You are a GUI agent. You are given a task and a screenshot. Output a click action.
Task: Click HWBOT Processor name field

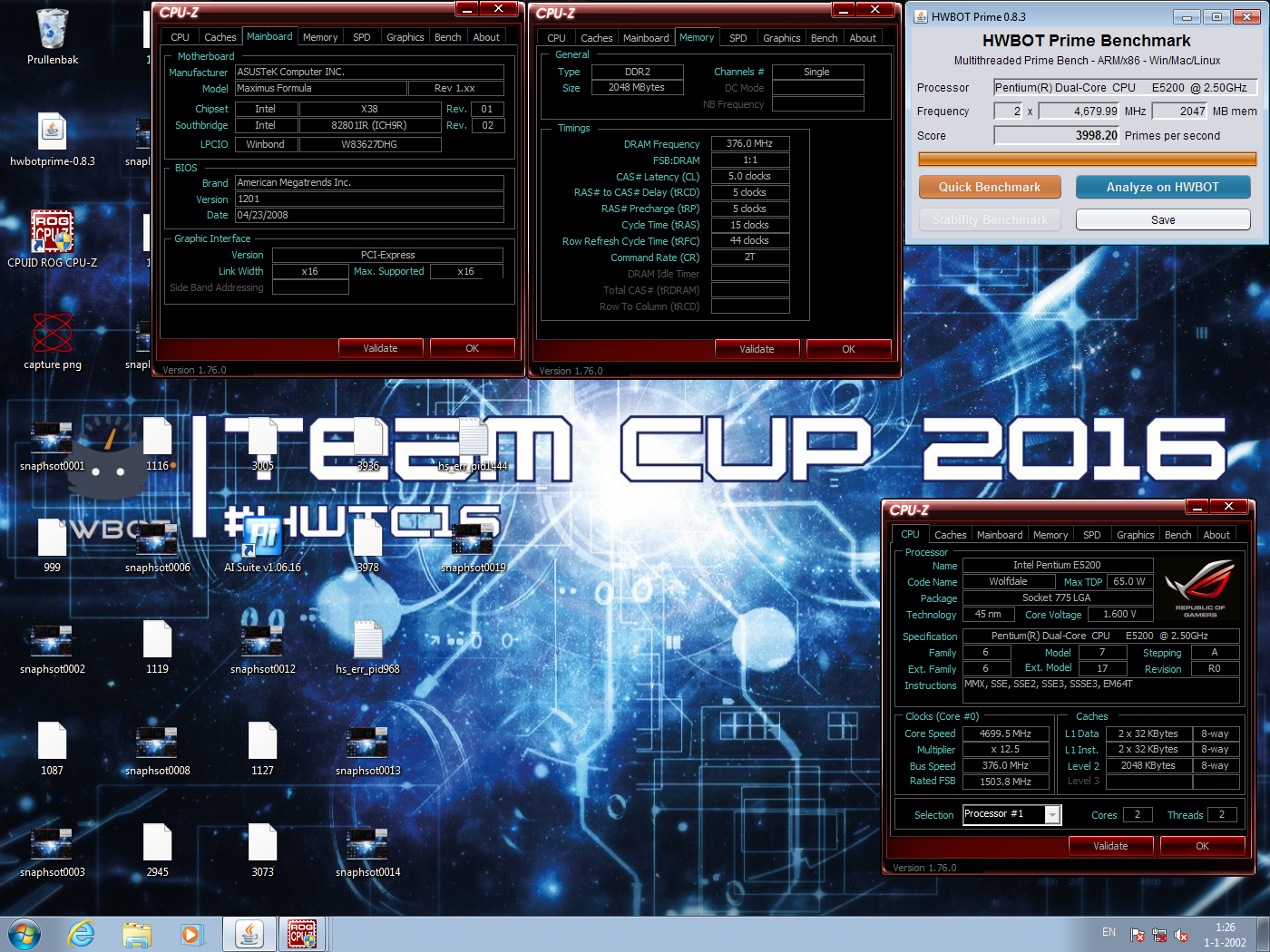click(x=1126, y=87)
